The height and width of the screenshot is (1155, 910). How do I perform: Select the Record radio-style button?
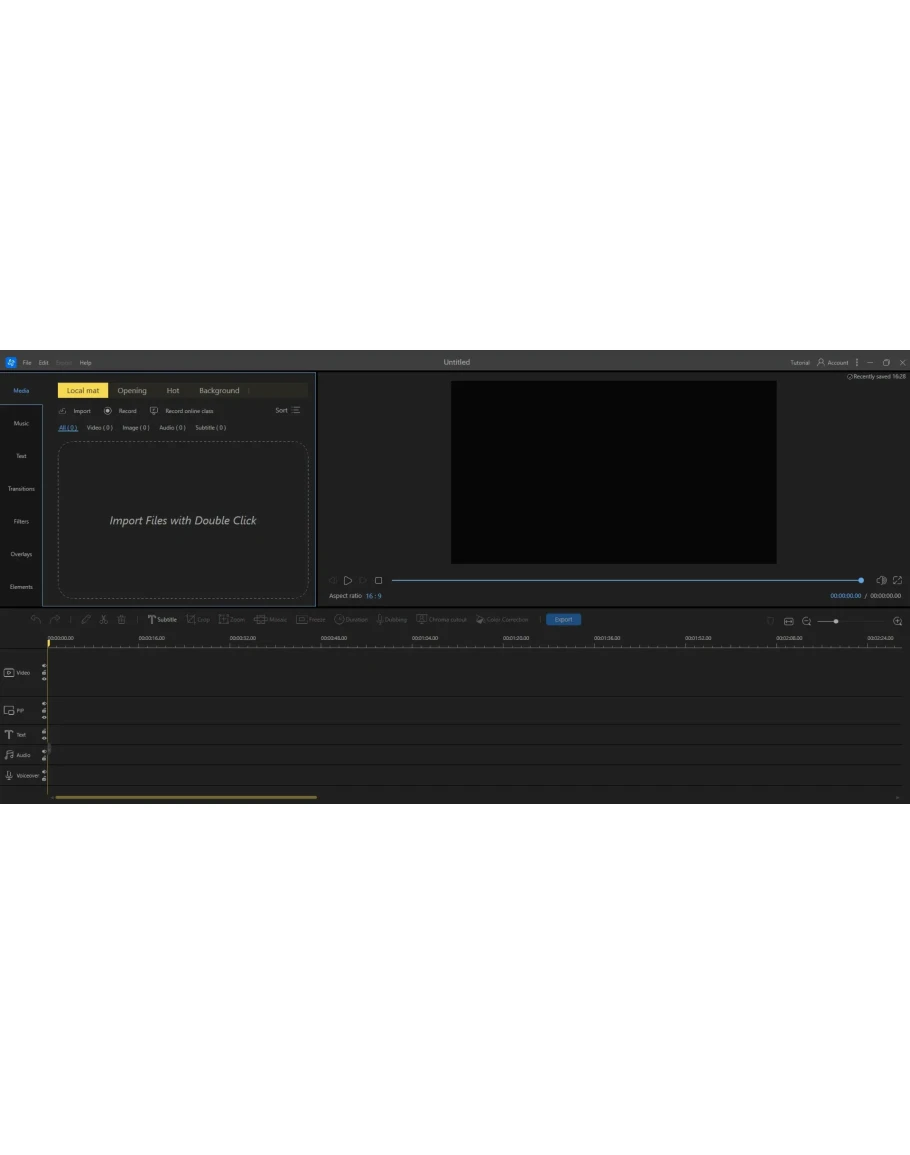pyautogui.click(x=108, y=411)
